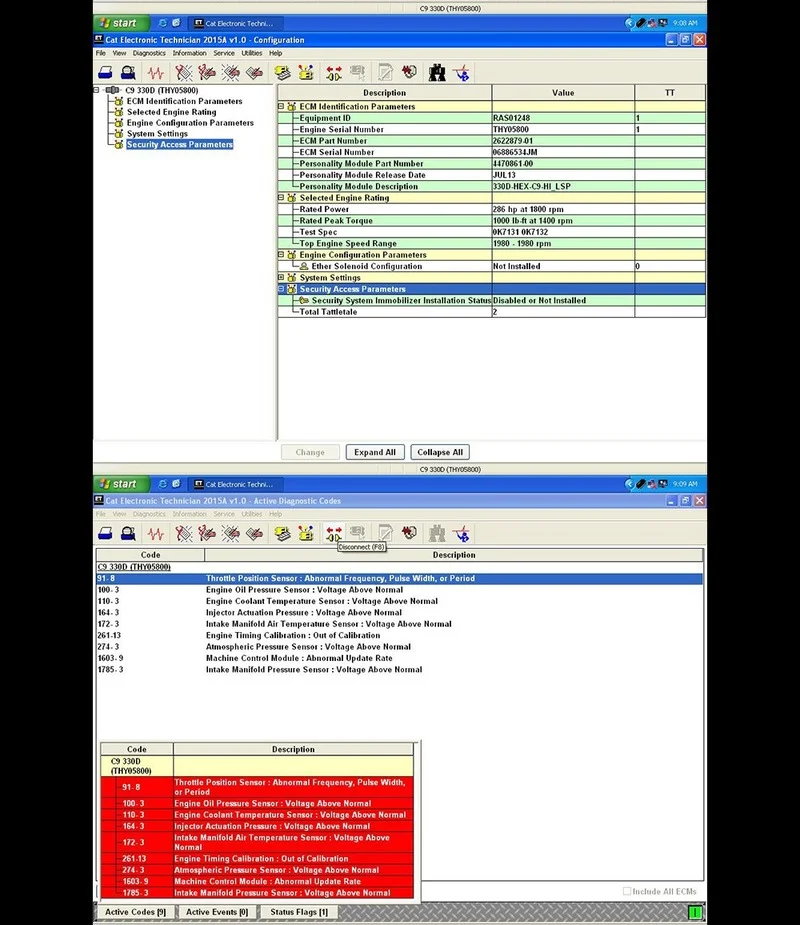The height and width of the screenshot is (925, 800).
Task: Open the Information menu in the Configuration window
Action: pyautogui.click(x=189, y=53)
